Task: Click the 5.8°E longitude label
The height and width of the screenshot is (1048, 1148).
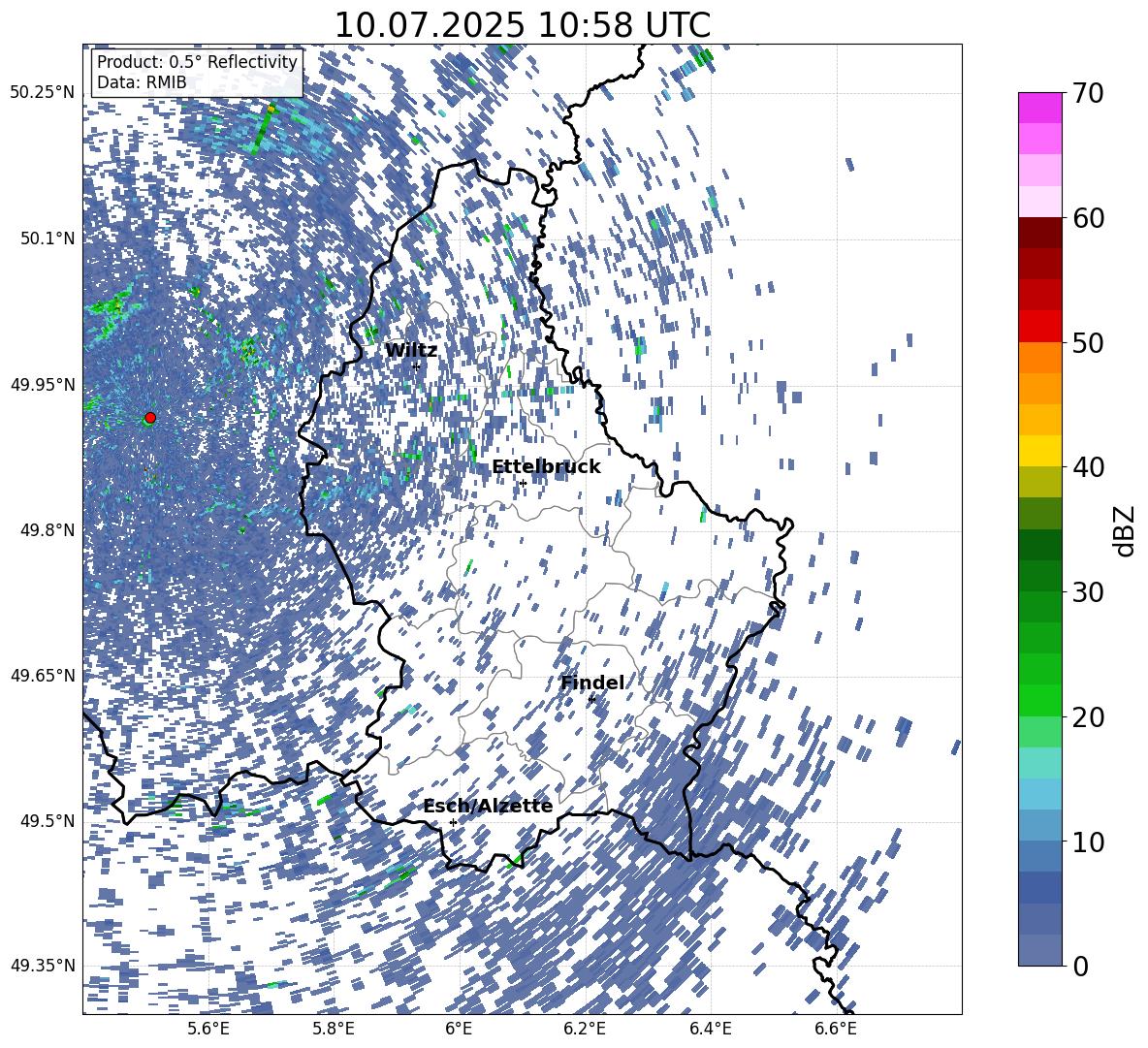Action: (x=334, y=1029)
